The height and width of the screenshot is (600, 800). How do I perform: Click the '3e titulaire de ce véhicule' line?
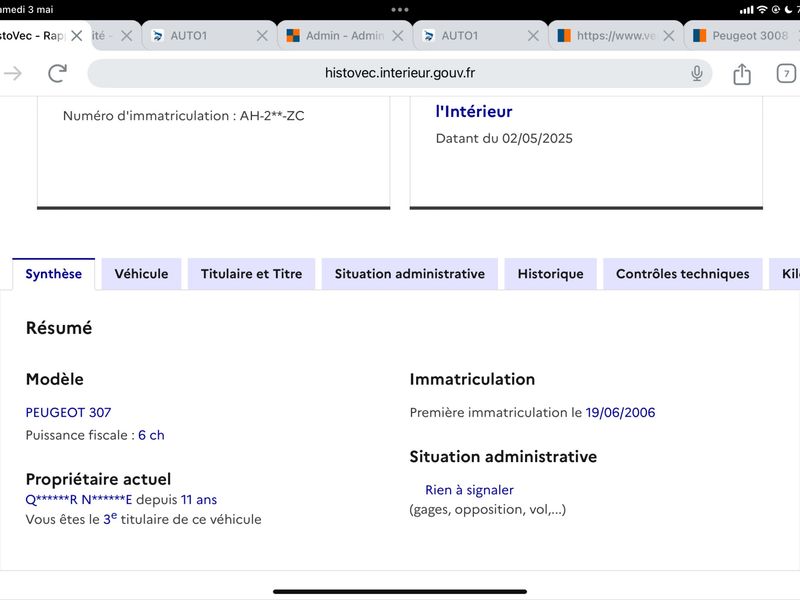click(x=143, y=519)
